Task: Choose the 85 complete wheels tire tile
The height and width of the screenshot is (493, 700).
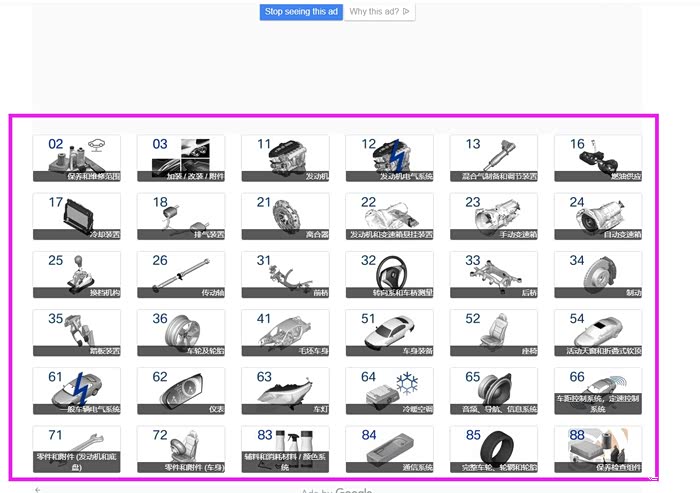Action: 494,449
